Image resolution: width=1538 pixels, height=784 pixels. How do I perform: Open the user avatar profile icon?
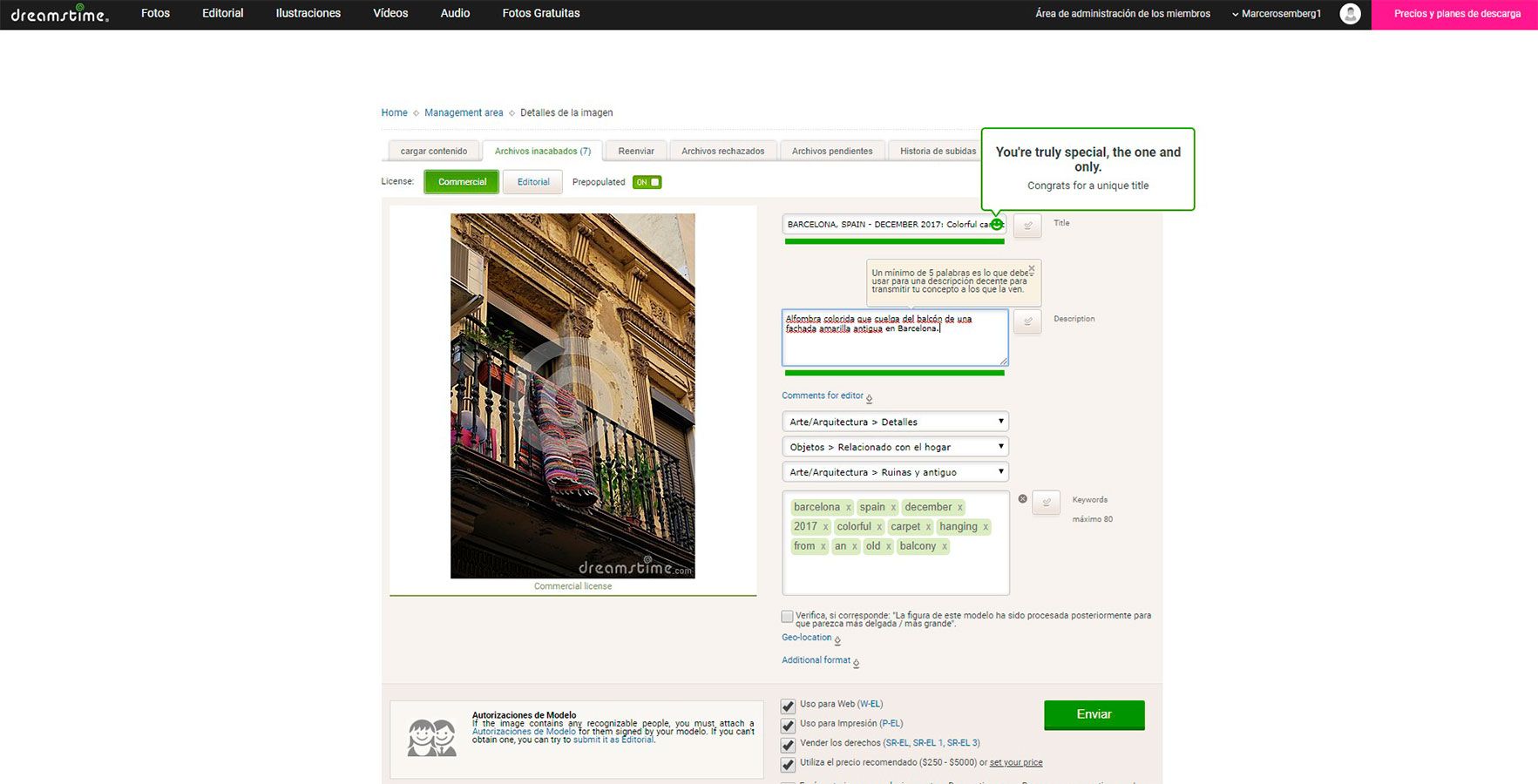tap(1350, 14)
